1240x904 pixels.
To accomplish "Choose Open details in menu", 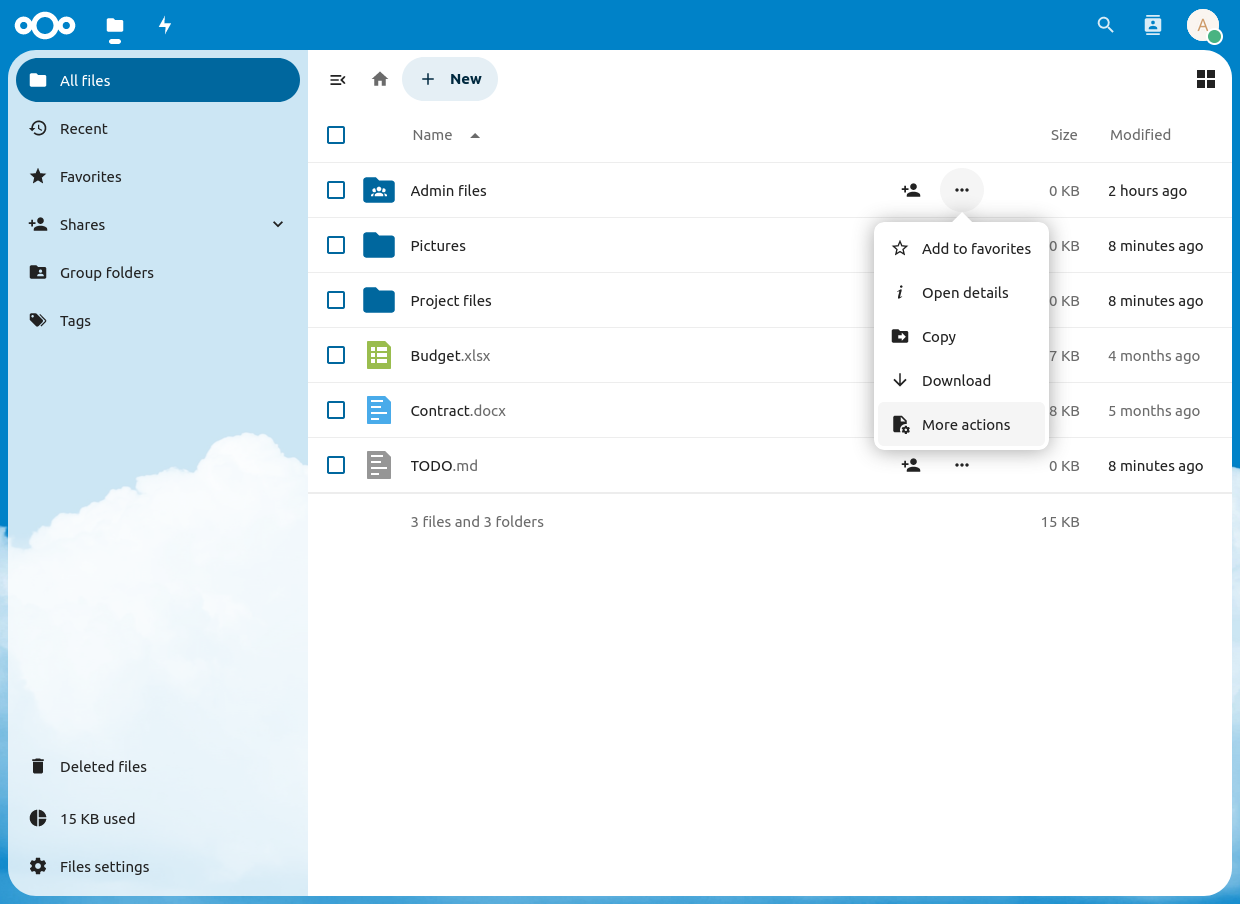I will [x=961, y=292].
